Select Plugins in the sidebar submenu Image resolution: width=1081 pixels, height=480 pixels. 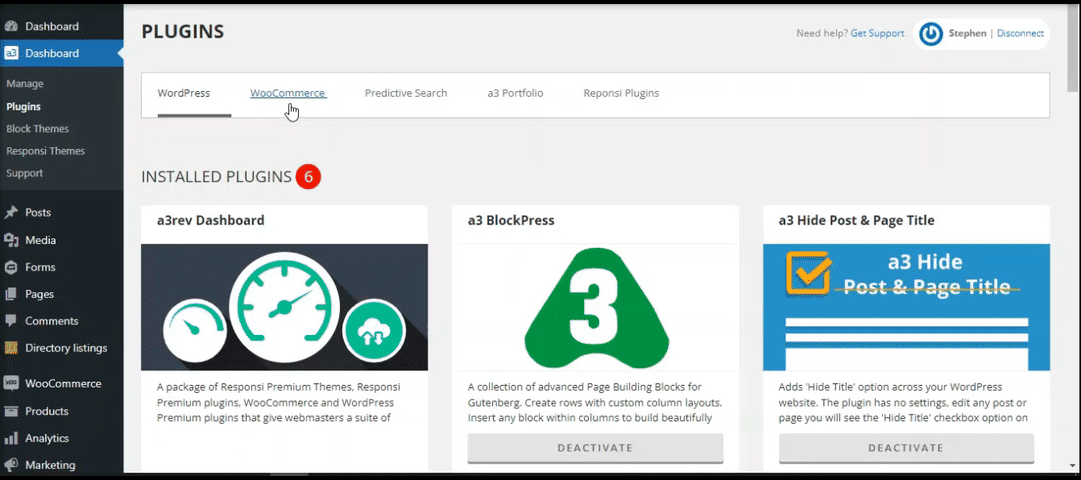click(x=23, y=107)
